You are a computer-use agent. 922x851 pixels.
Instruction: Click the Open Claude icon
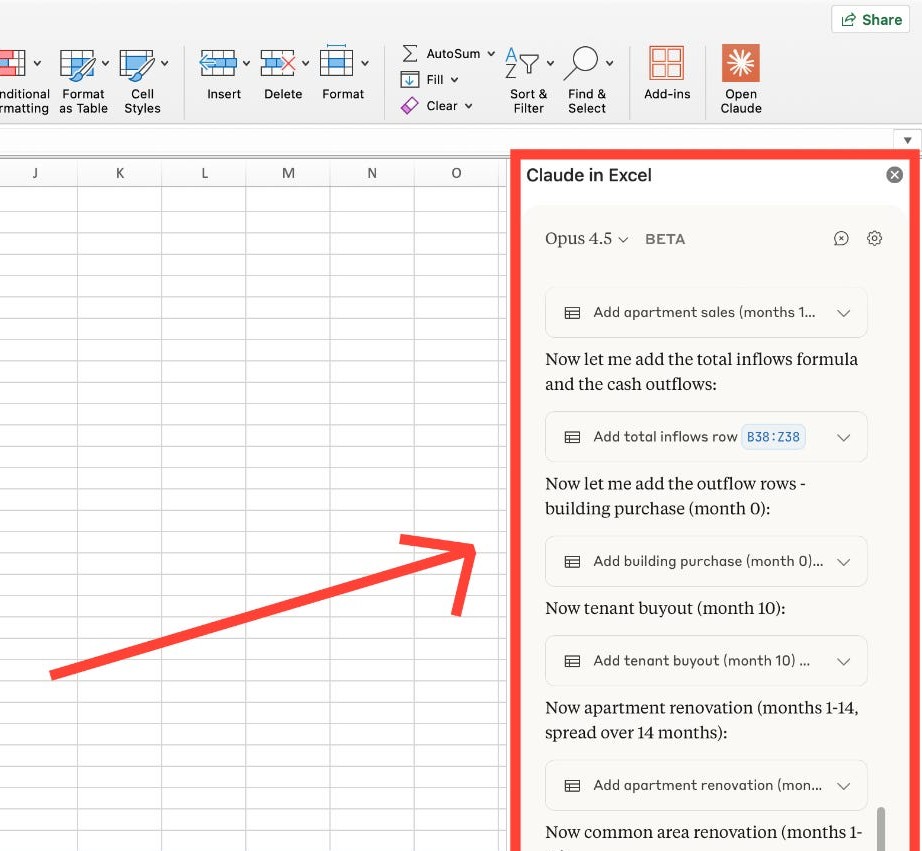(x=741, y=63)
